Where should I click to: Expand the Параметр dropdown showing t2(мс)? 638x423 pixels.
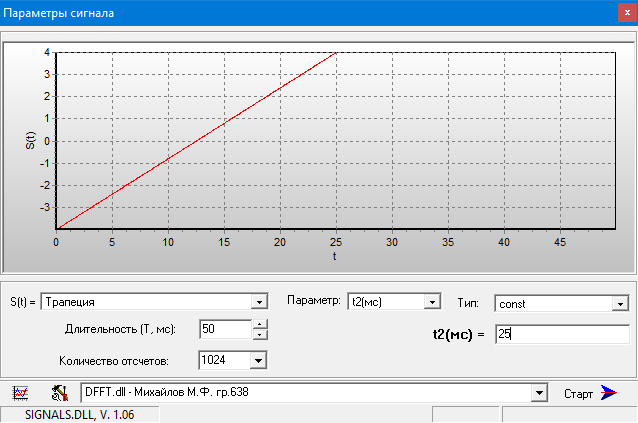(x=431, y=302)
